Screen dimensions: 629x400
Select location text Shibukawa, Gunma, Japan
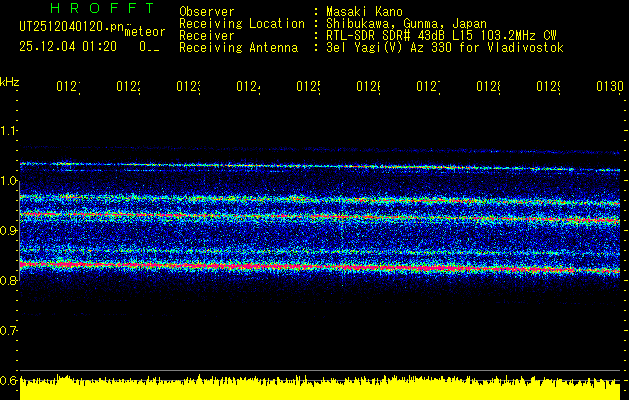(x=406, y=24)
